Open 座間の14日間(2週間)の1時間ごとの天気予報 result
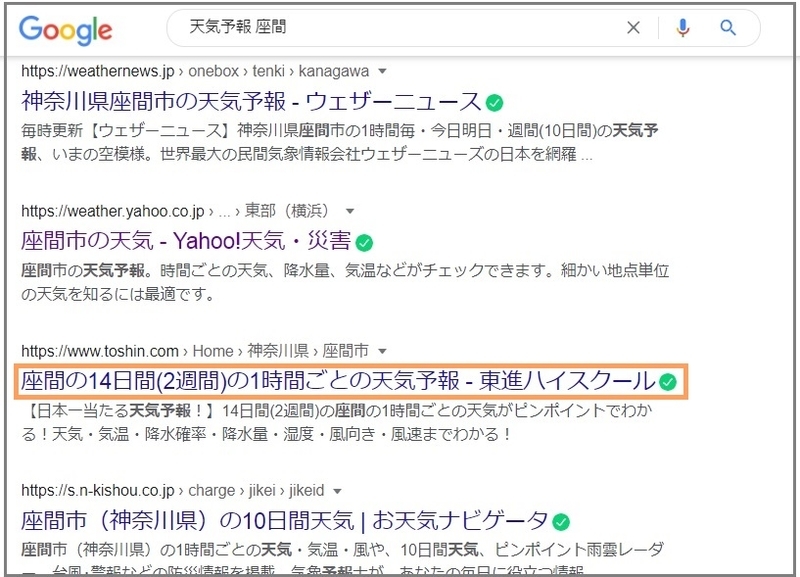The width and height of the screenshot is (800, 577). [x=338, y=381]
